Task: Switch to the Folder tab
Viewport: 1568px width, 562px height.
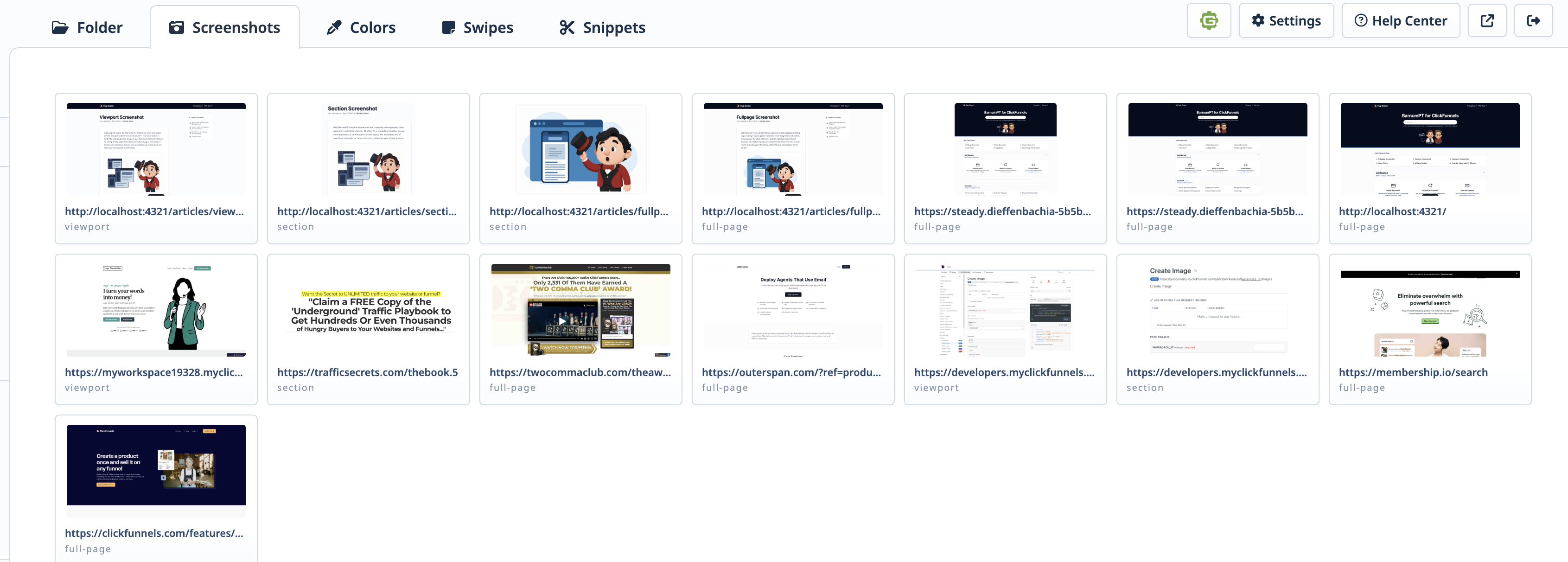Action: (x=87, y=27)
